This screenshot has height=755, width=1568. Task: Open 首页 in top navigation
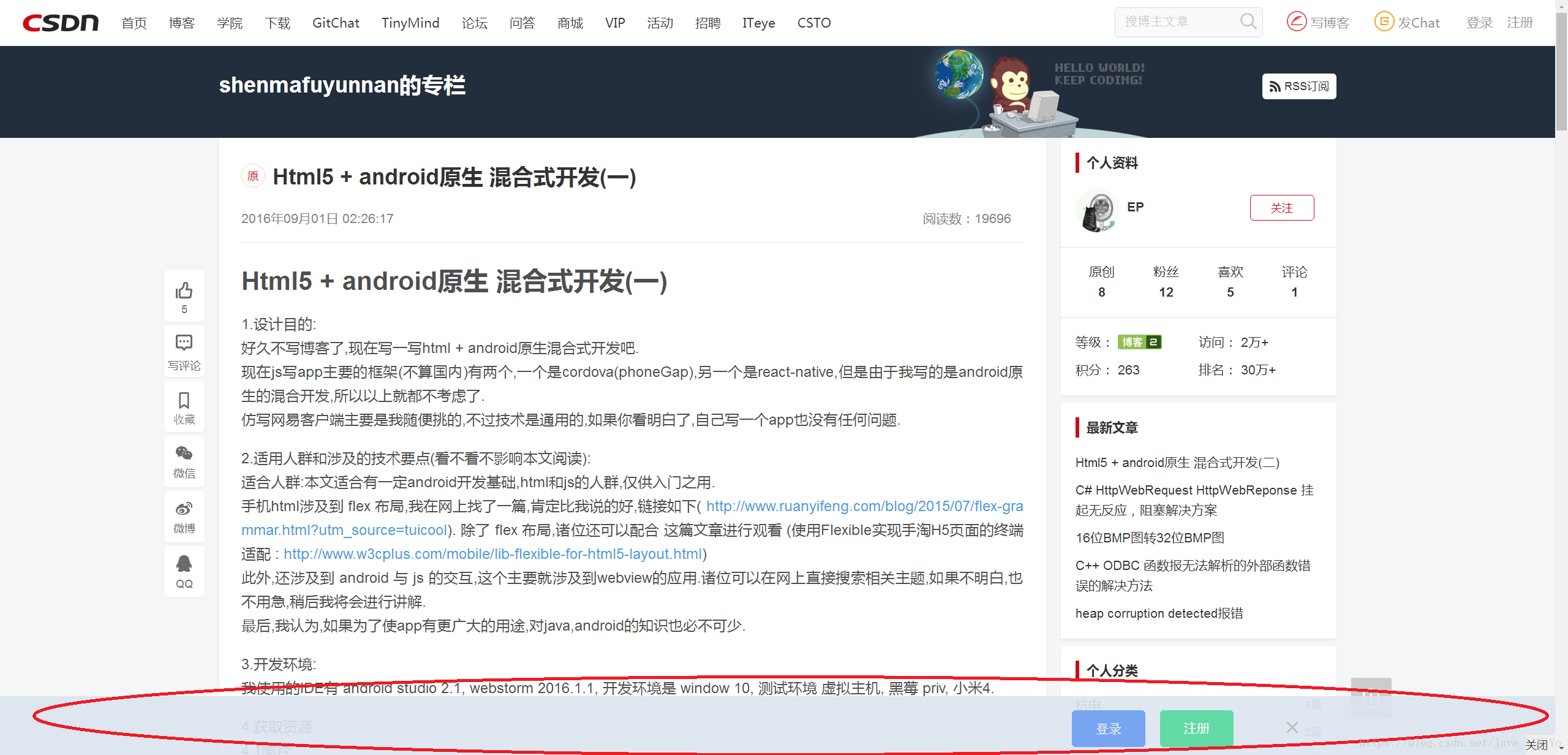(x=134, y=23)
